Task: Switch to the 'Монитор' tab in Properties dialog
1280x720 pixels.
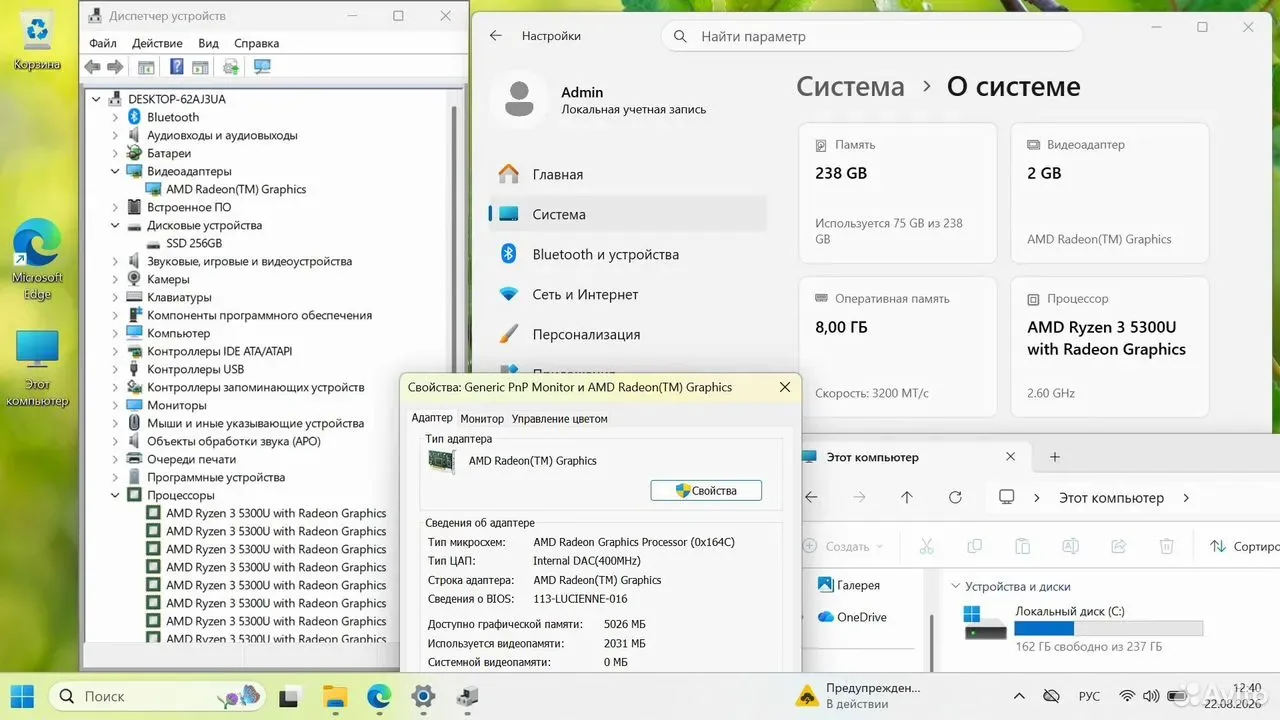Action: point(482,419)
